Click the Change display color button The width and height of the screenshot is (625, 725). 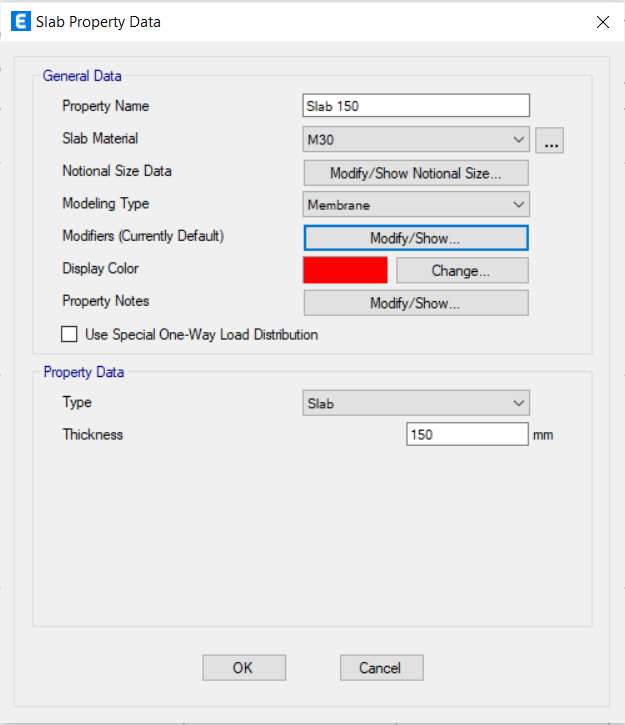click(462, 270)
